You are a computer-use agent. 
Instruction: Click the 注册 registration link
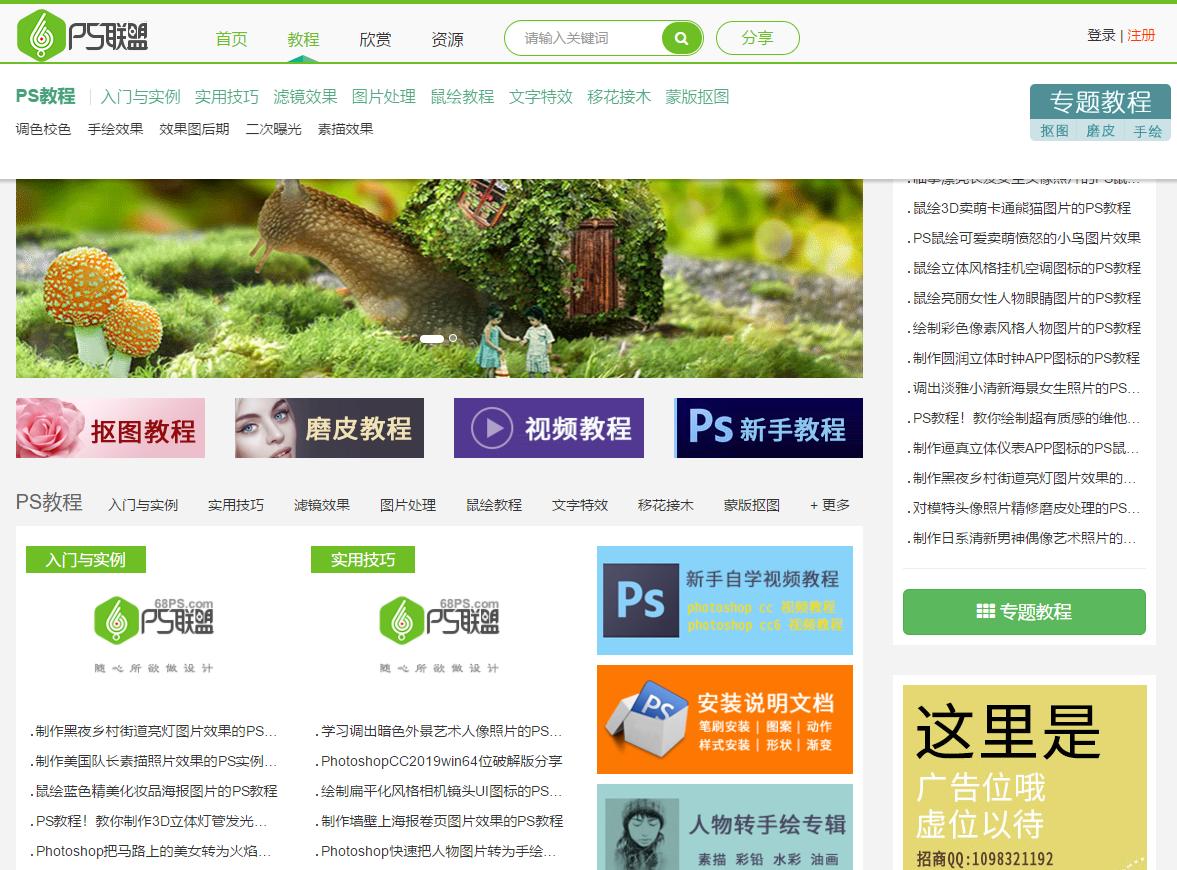pos(1140,34)
